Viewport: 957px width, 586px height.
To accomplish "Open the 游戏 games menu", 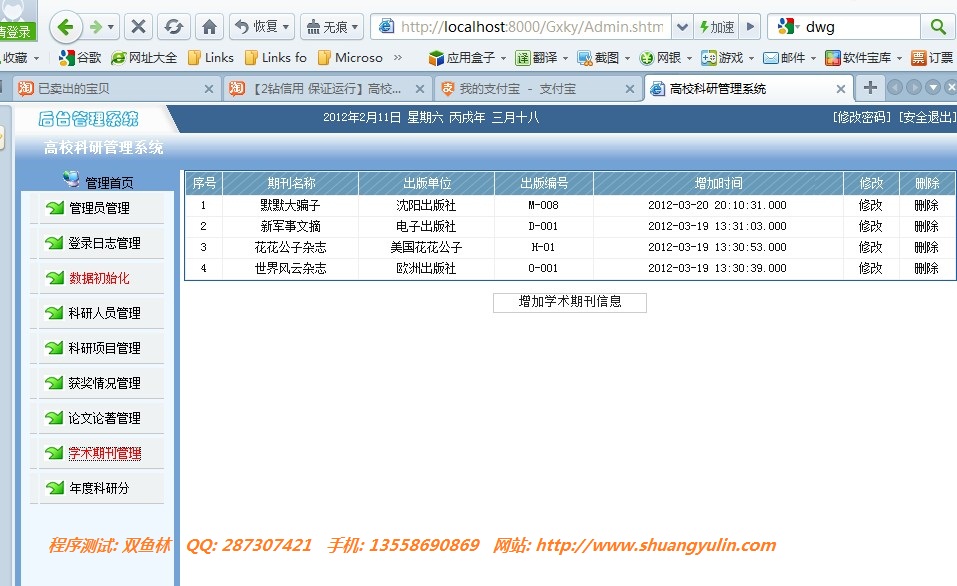I will [728, 58].
